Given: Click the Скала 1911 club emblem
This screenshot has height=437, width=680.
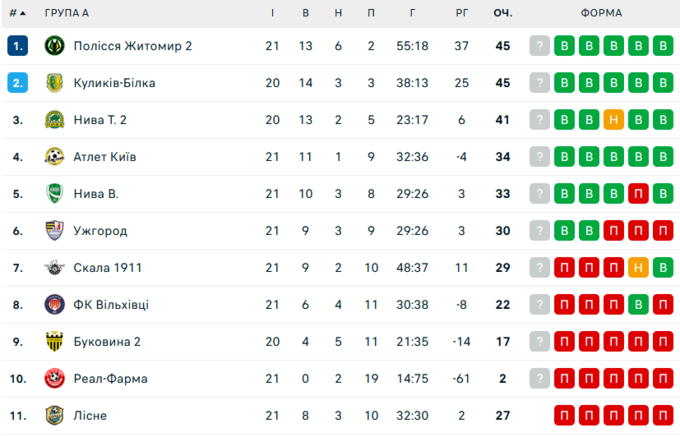Looking at the screenshot, I should 55,267.
